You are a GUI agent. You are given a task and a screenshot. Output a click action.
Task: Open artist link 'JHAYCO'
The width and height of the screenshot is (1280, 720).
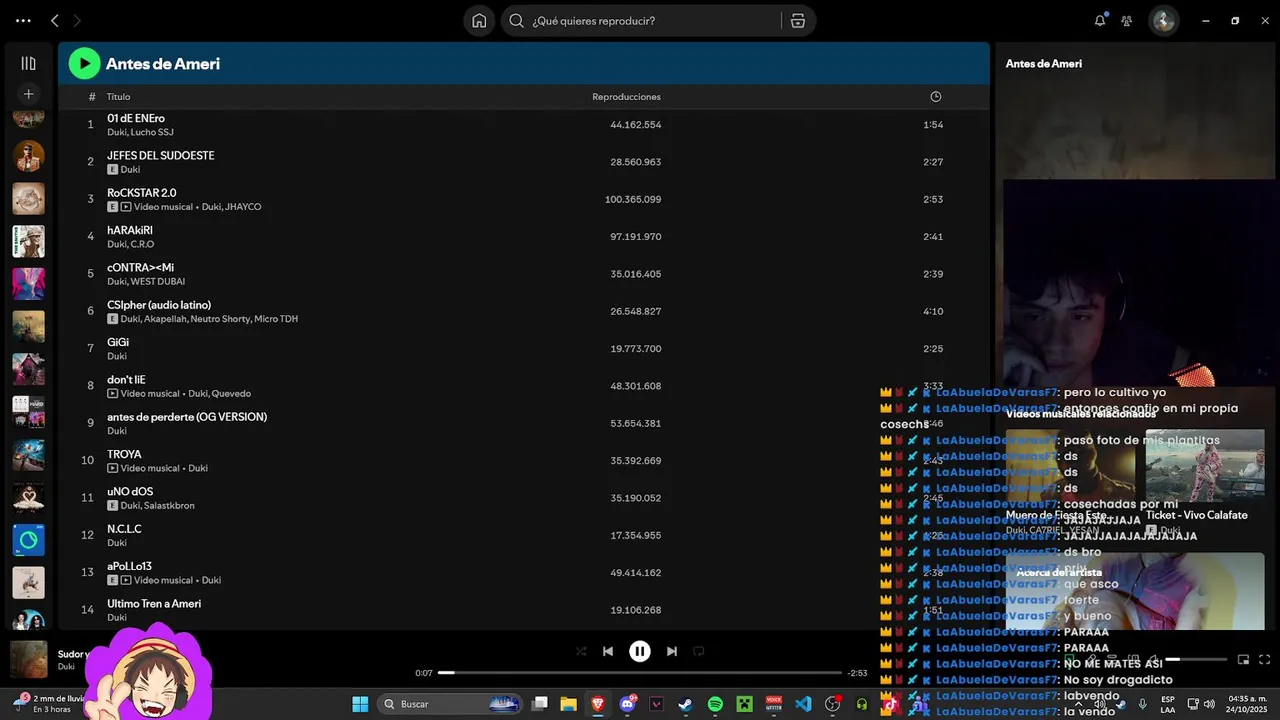pos(243,207)
